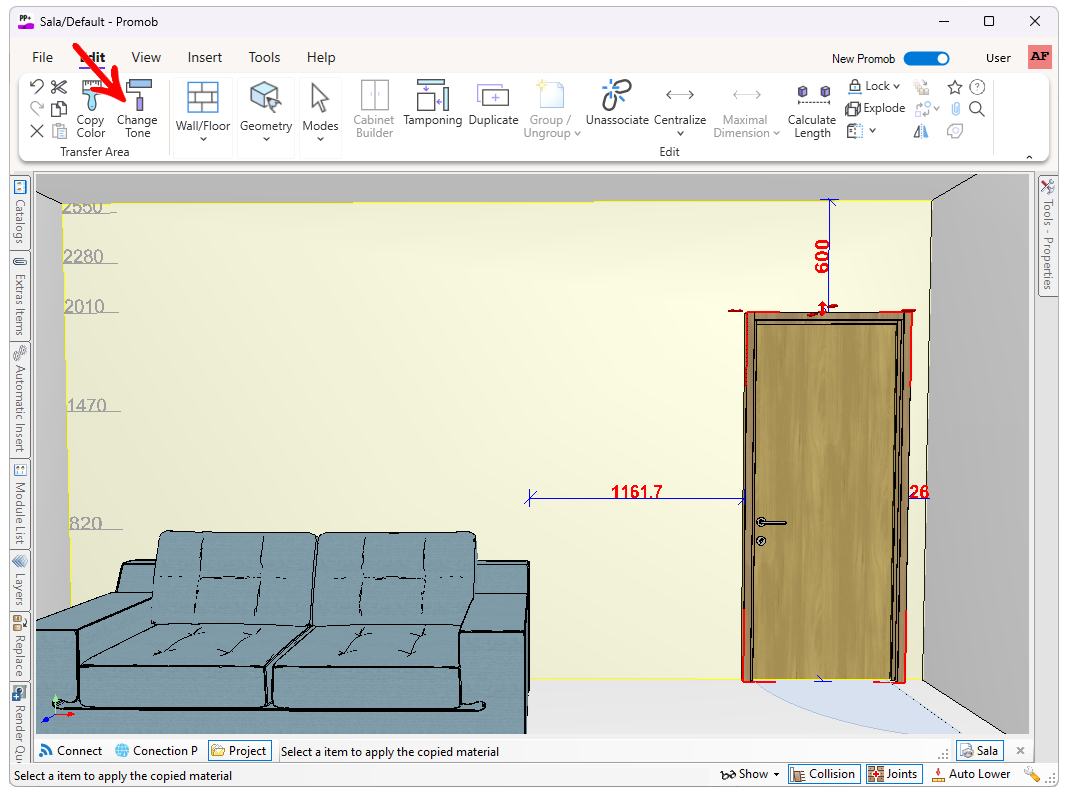Image resolution: width=1066 pixels, height=800 pixels.
Task: Switch to the Project tab
Action: click(239, 751)
